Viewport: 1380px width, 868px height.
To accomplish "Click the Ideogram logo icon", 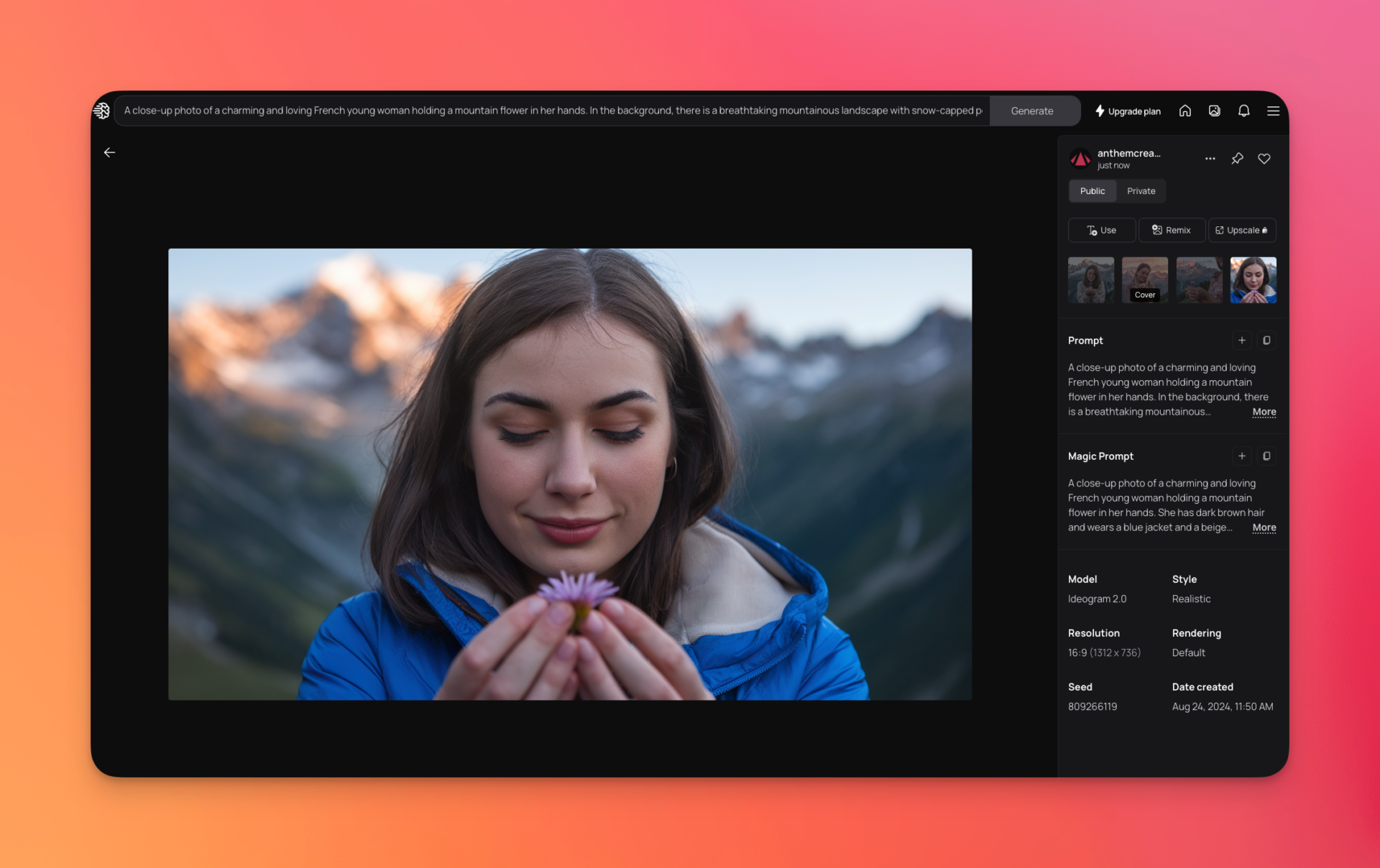I will click(101, 111).
